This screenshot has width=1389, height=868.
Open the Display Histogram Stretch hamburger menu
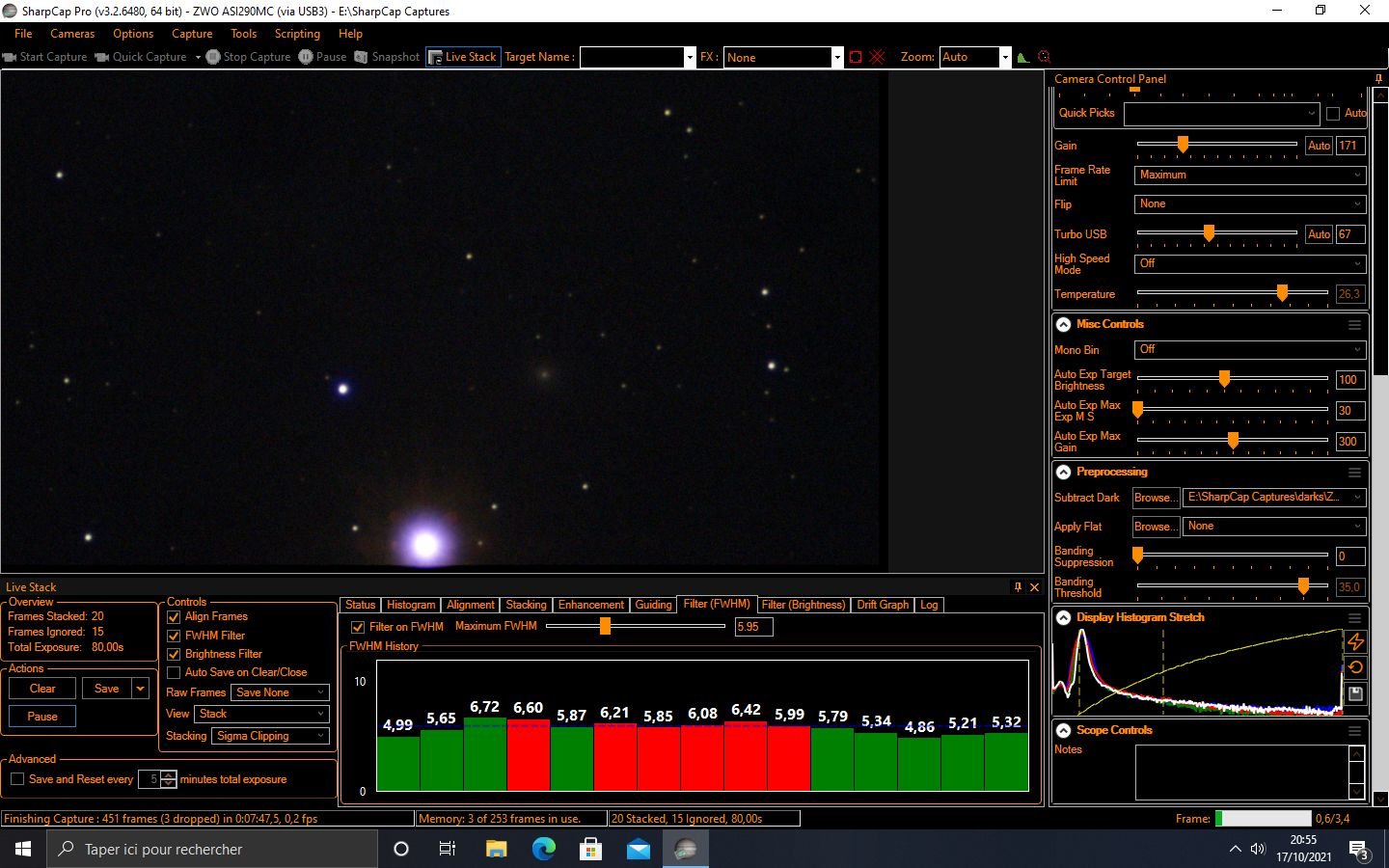click(1354, 618)
